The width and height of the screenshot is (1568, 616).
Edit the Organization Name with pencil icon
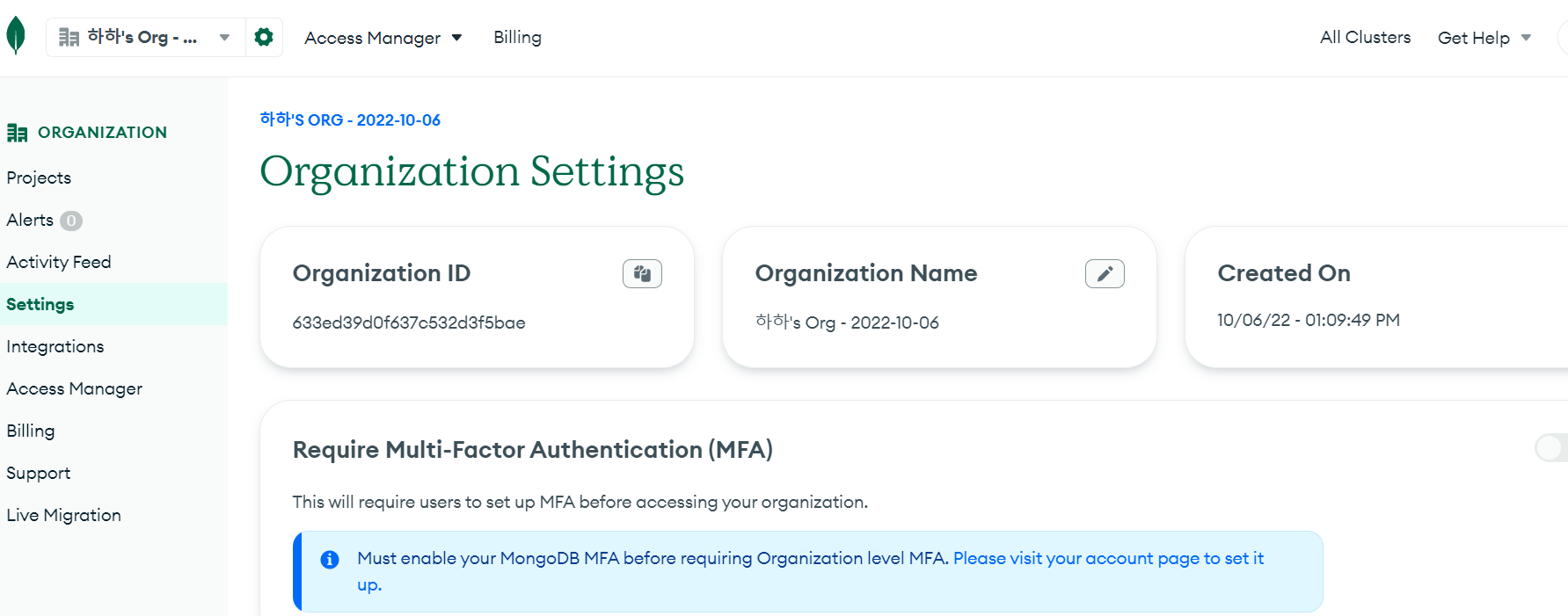click(1105, 274)
